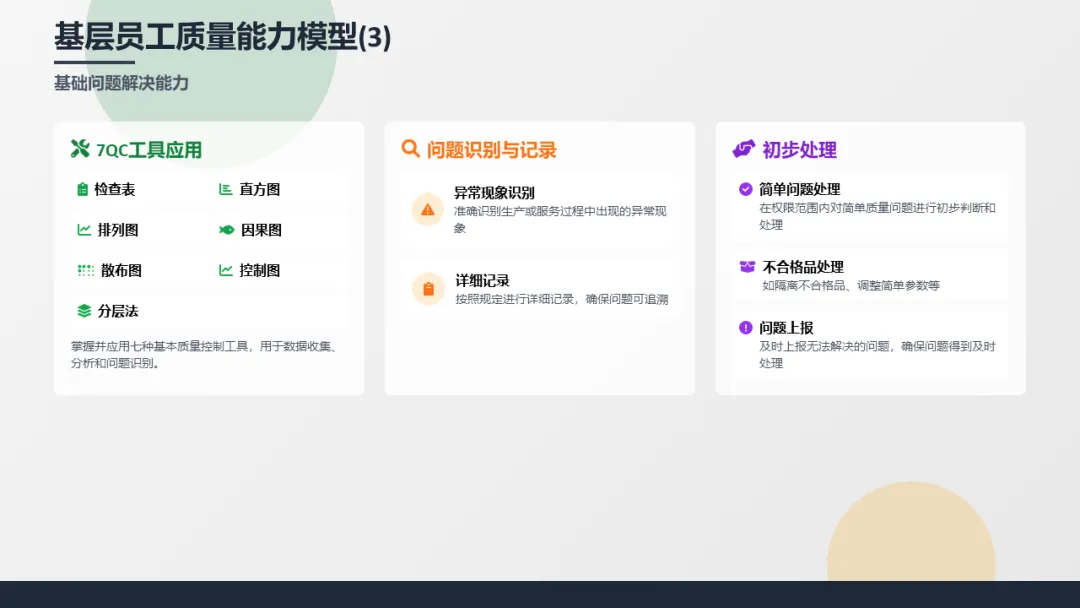Select the subtitle 基础问题解决能力
1080x608 pixels.
pos(121,83)
